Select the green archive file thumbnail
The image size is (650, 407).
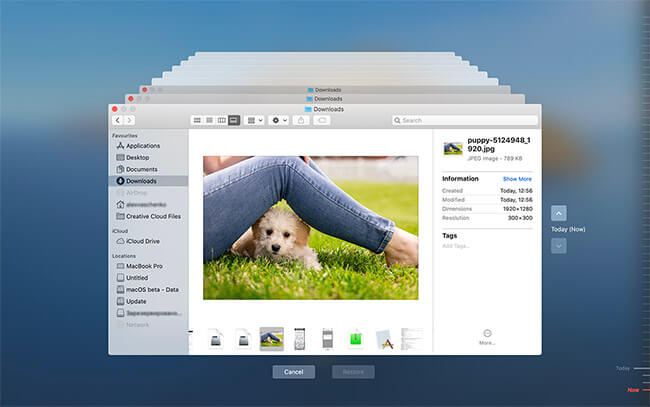coord(355,339)
